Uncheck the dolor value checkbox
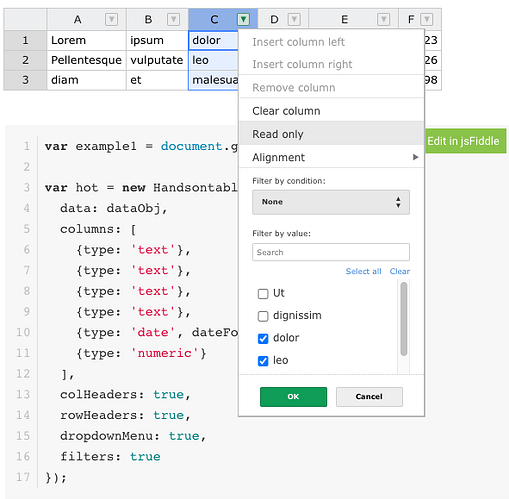509x499 pixels. pyautogui.click(x=263, y=339)
